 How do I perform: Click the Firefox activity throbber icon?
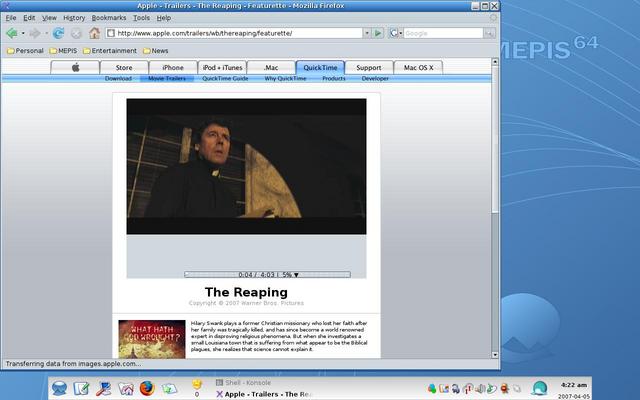[x=493, y=18]
